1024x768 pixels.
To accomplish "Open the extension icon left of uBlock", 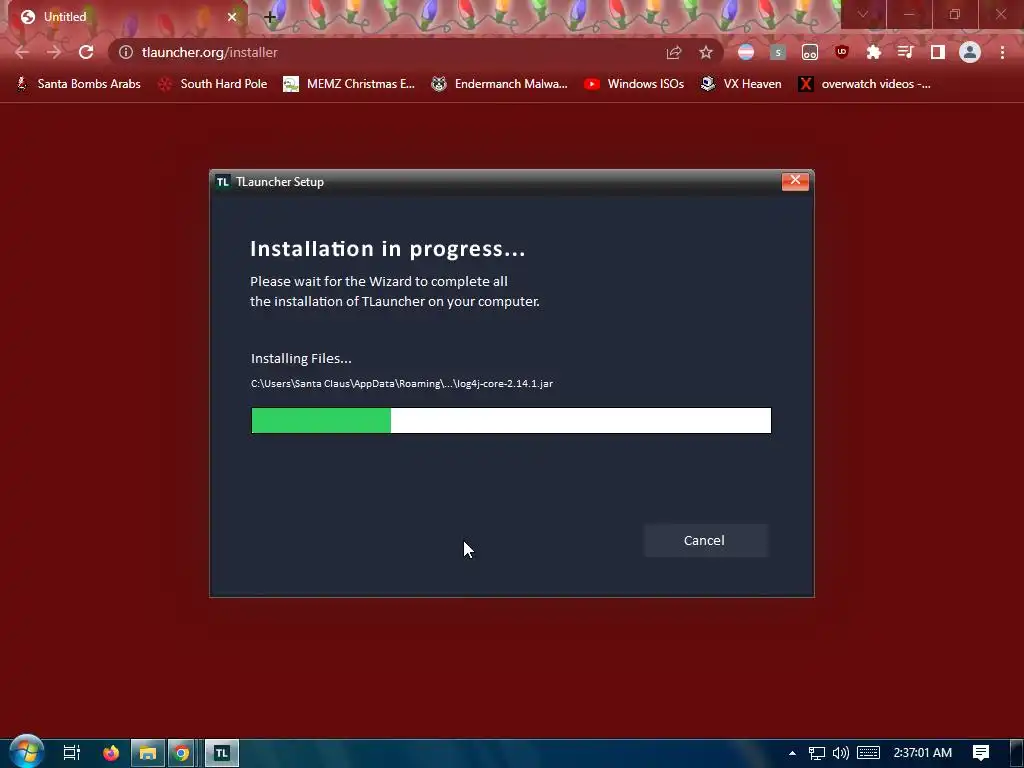I will pos(810,52).
